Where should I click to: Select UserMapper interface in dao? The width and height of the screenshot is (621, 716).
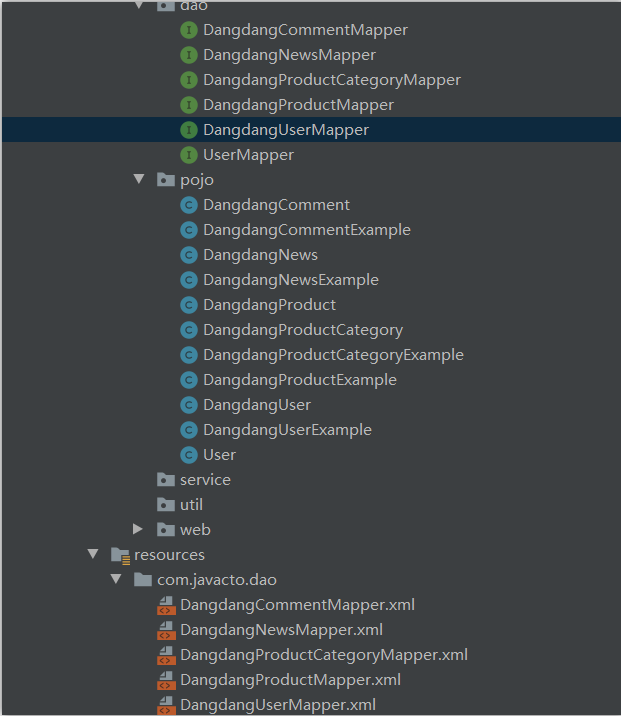248,155
